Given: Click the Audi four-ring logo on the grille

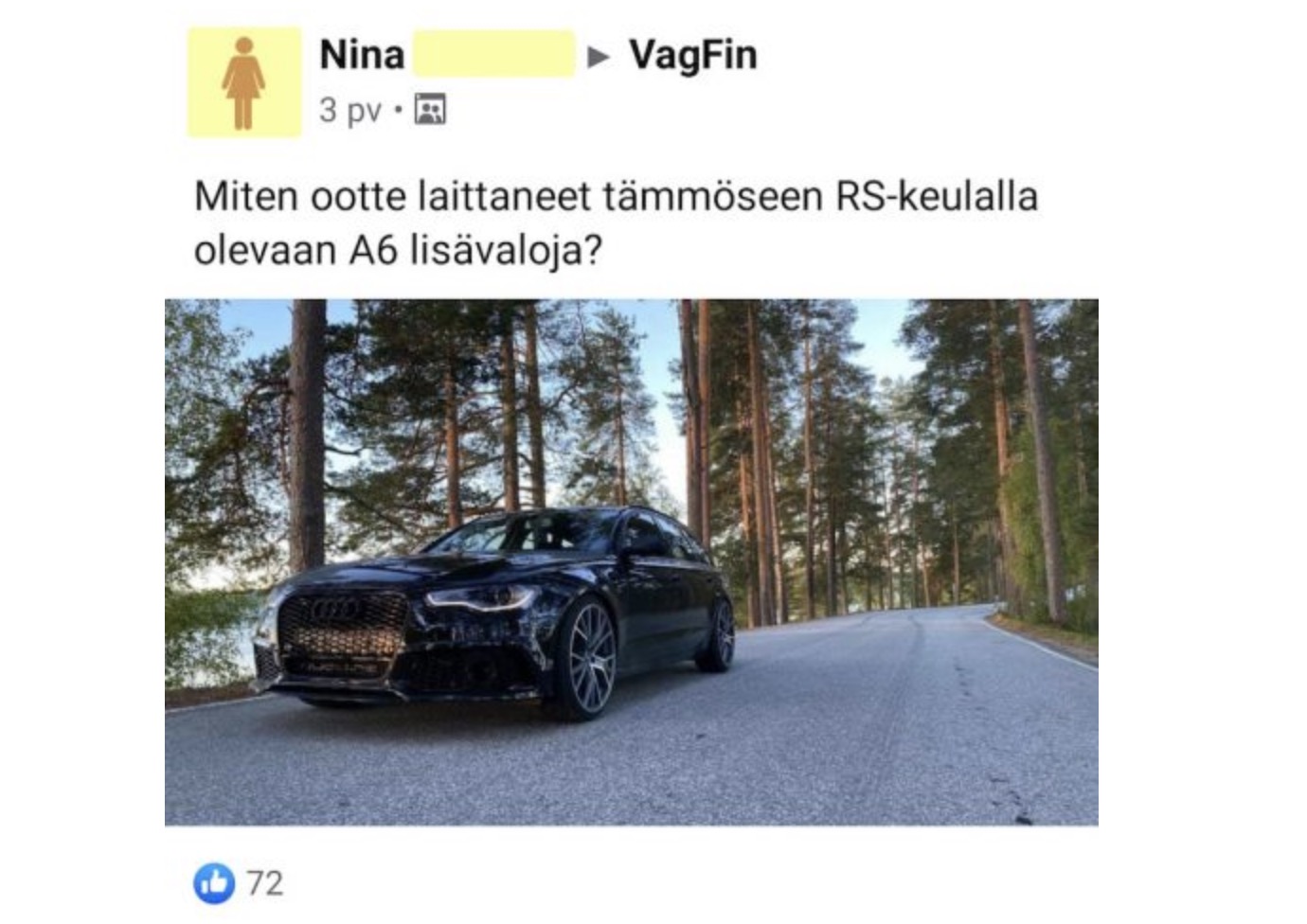Looking at the screenshot, I should pyautogui.click(x=336, y=610).
